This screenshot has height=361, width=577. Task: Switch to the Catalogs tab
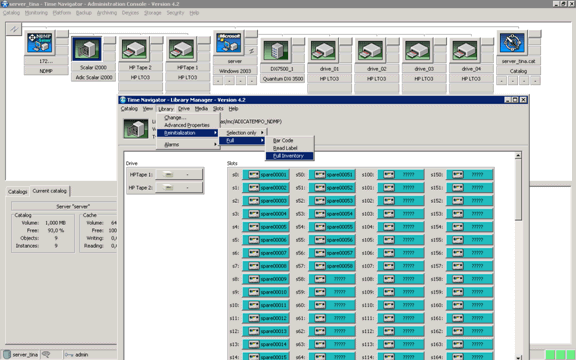(18, 192)
